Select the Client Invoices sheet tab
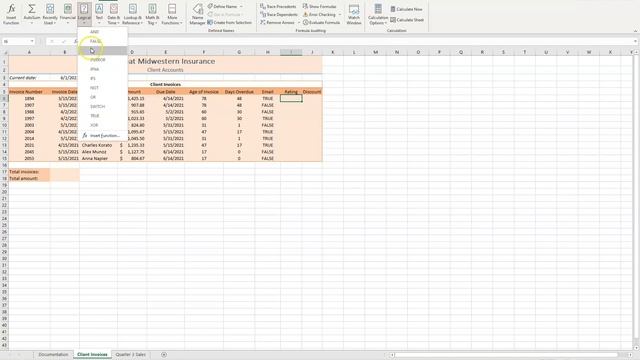The width and height of the screenshot is (640, 360). 92,355
